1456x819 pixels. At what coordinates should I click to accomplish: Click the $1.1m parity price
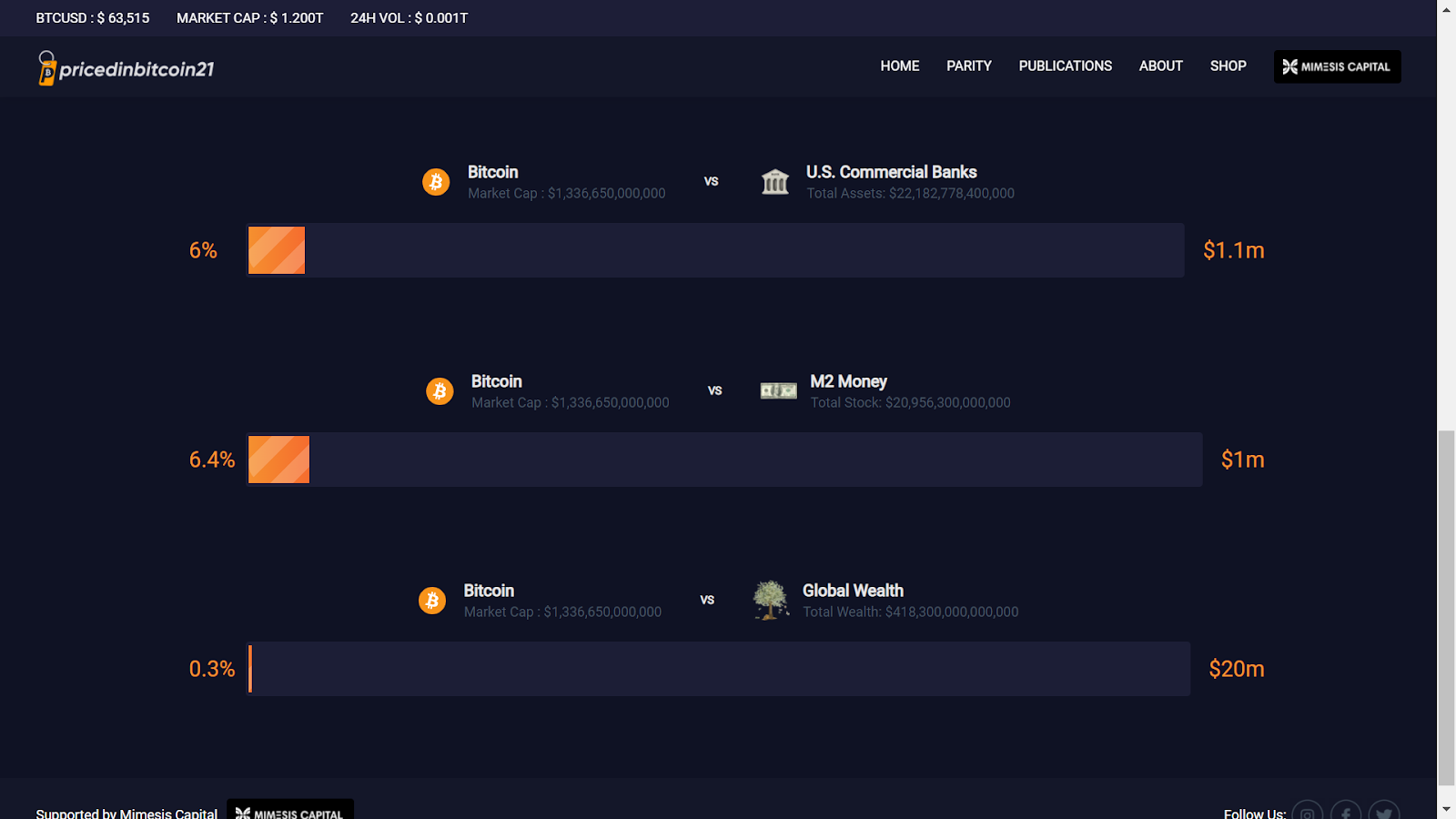pos(1234,250)
